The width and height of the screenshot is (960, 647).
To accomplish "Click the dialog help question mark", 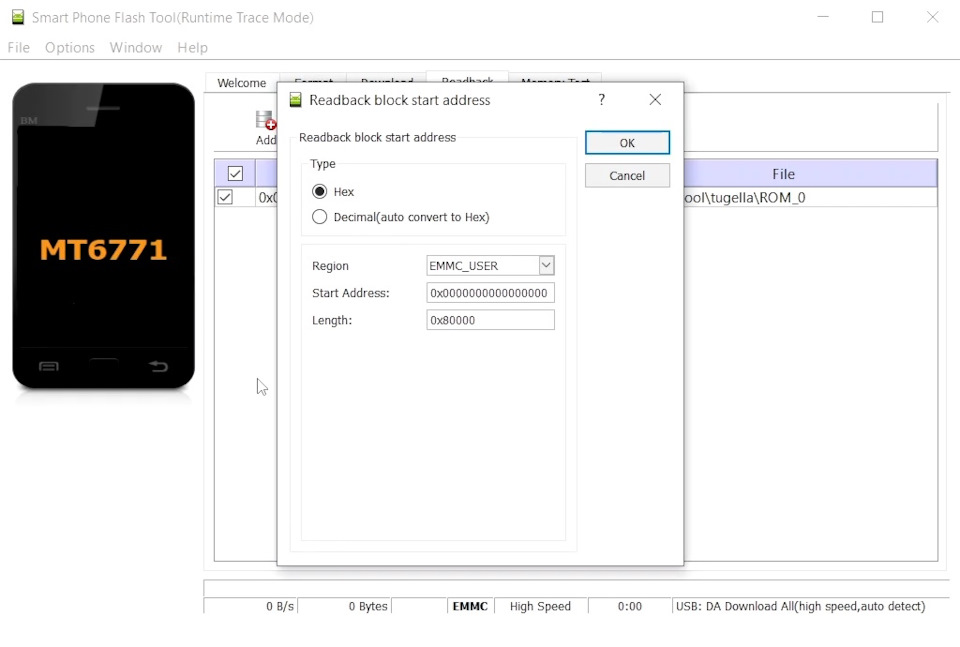I will (602, 99).
